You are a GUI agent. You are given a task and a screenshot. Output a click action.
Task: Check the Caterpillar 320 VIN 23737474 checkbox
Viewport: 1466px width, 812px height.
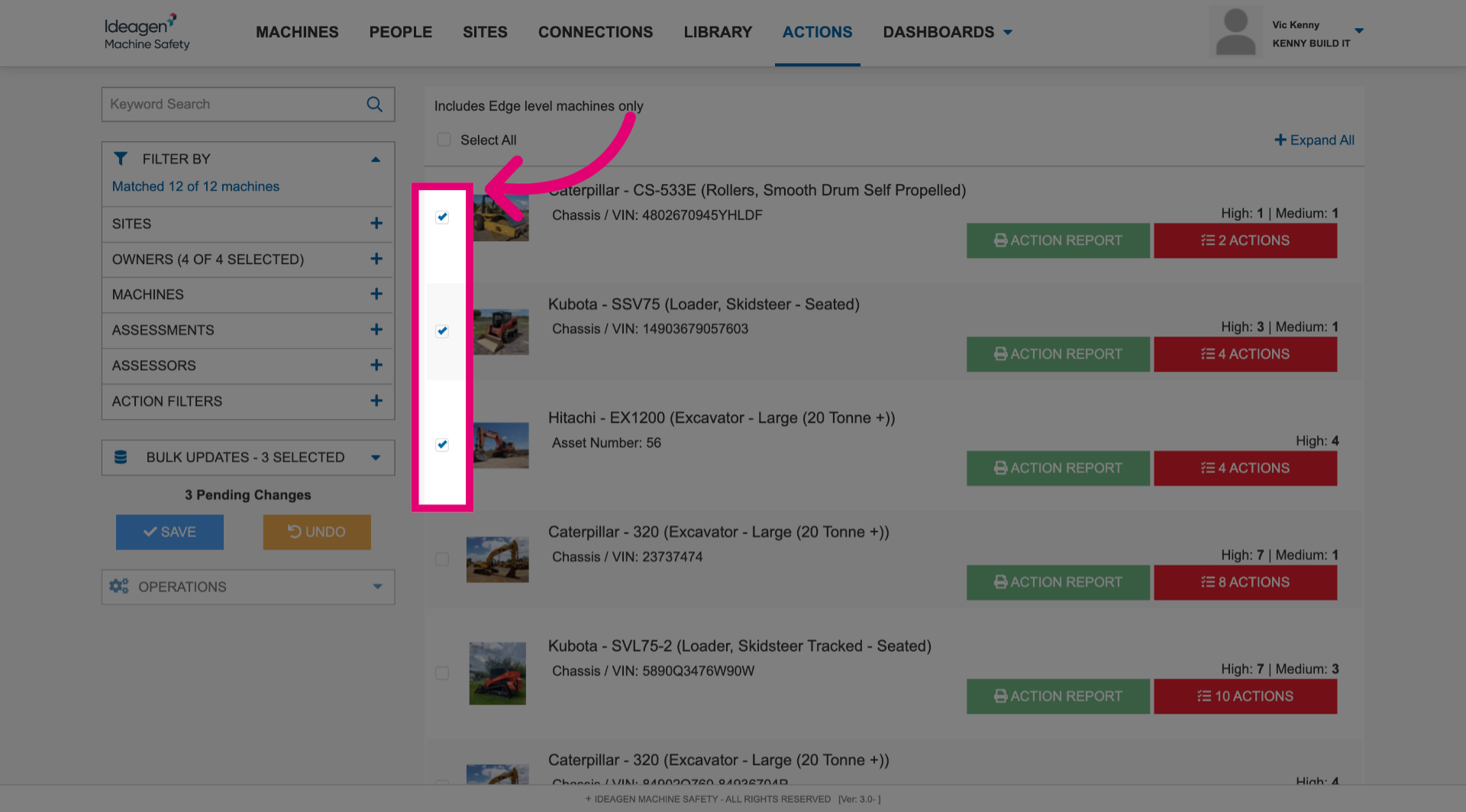point(442,559)
